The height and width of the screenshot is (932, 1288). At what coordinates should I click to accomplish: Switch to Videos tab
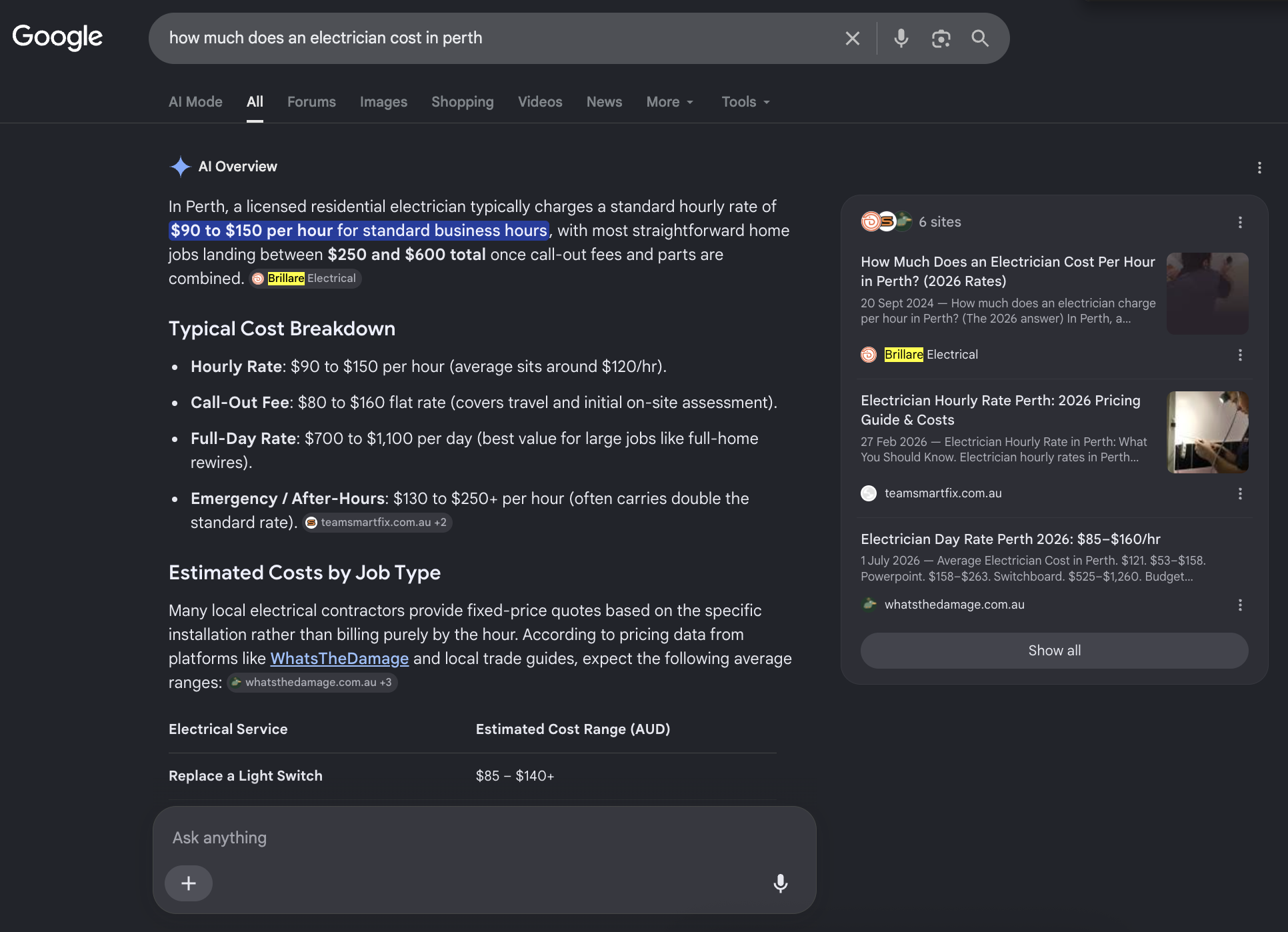pos(540,102)
